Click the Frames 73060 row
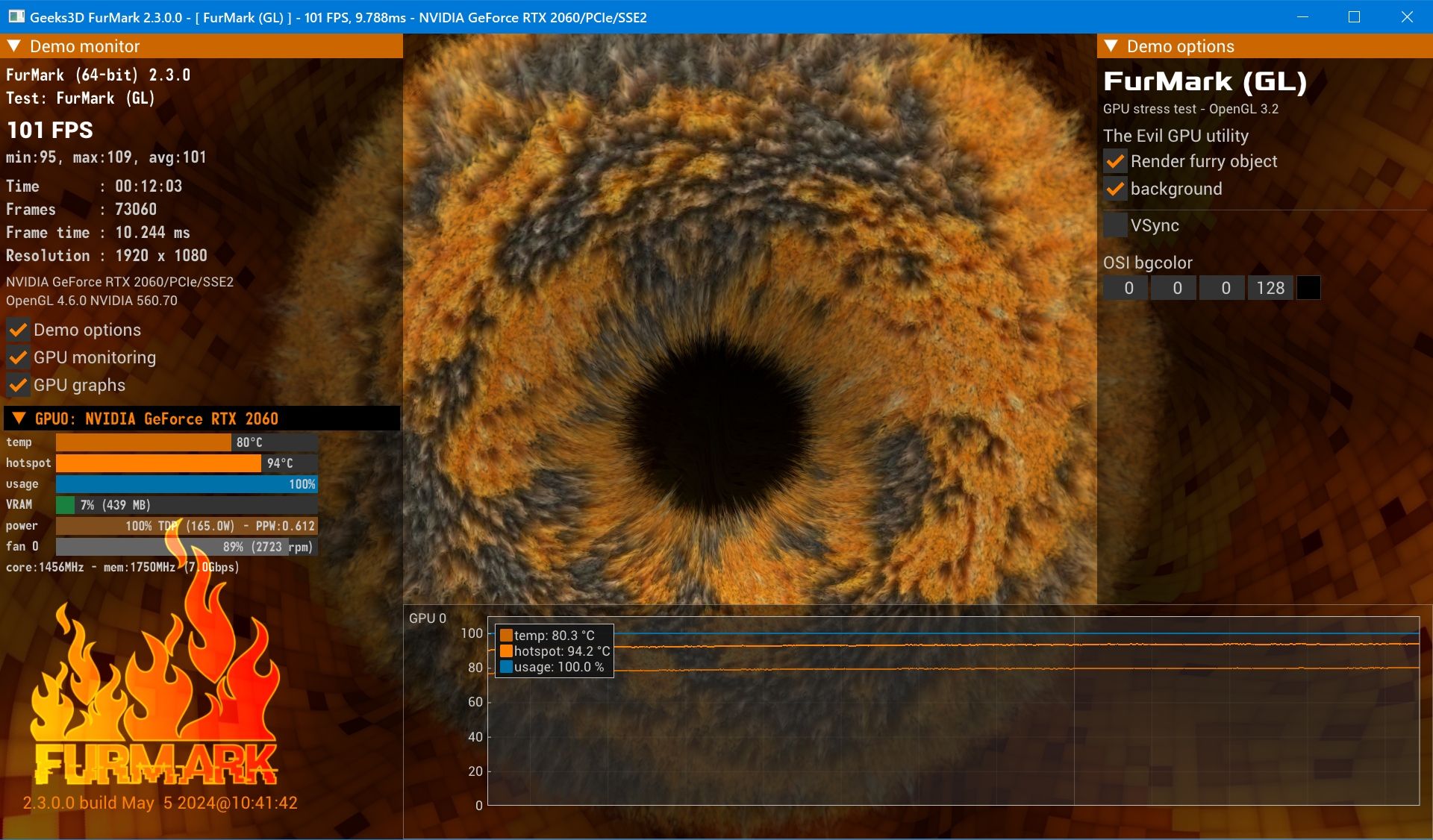 tap(81, 209)
